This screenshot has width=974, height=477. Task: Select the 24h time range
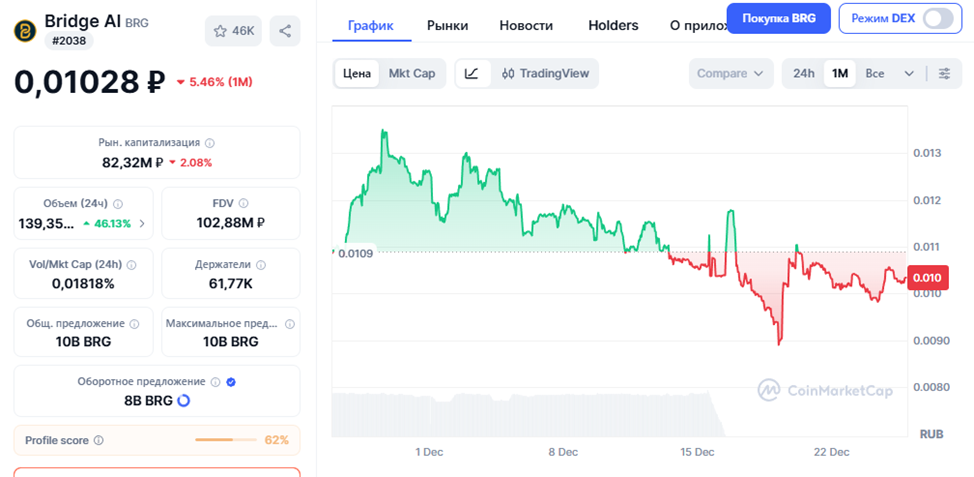point(803,73)
